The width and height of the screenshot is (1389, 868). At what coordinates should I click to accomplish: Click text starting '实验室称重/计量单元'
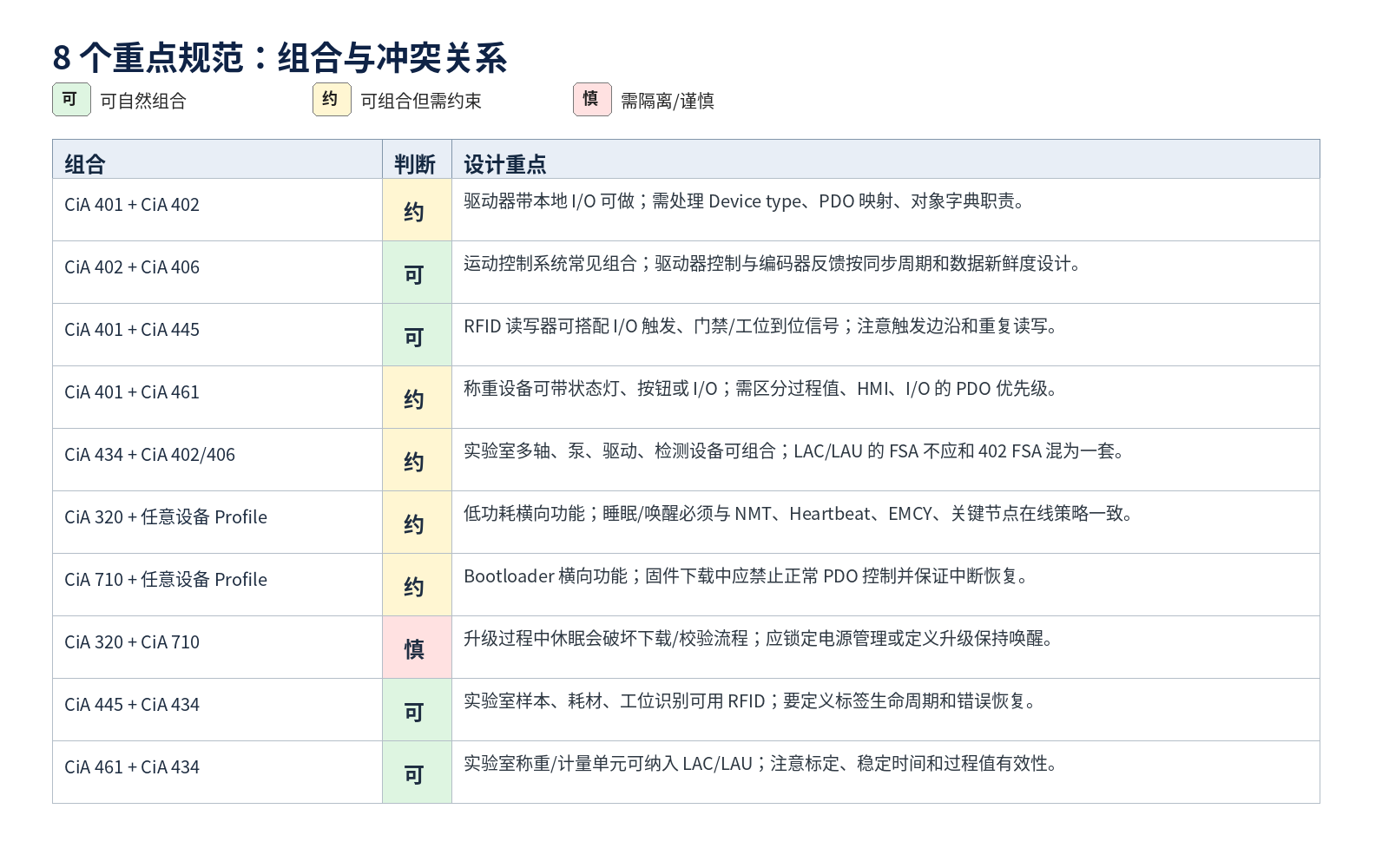(761, 764)
